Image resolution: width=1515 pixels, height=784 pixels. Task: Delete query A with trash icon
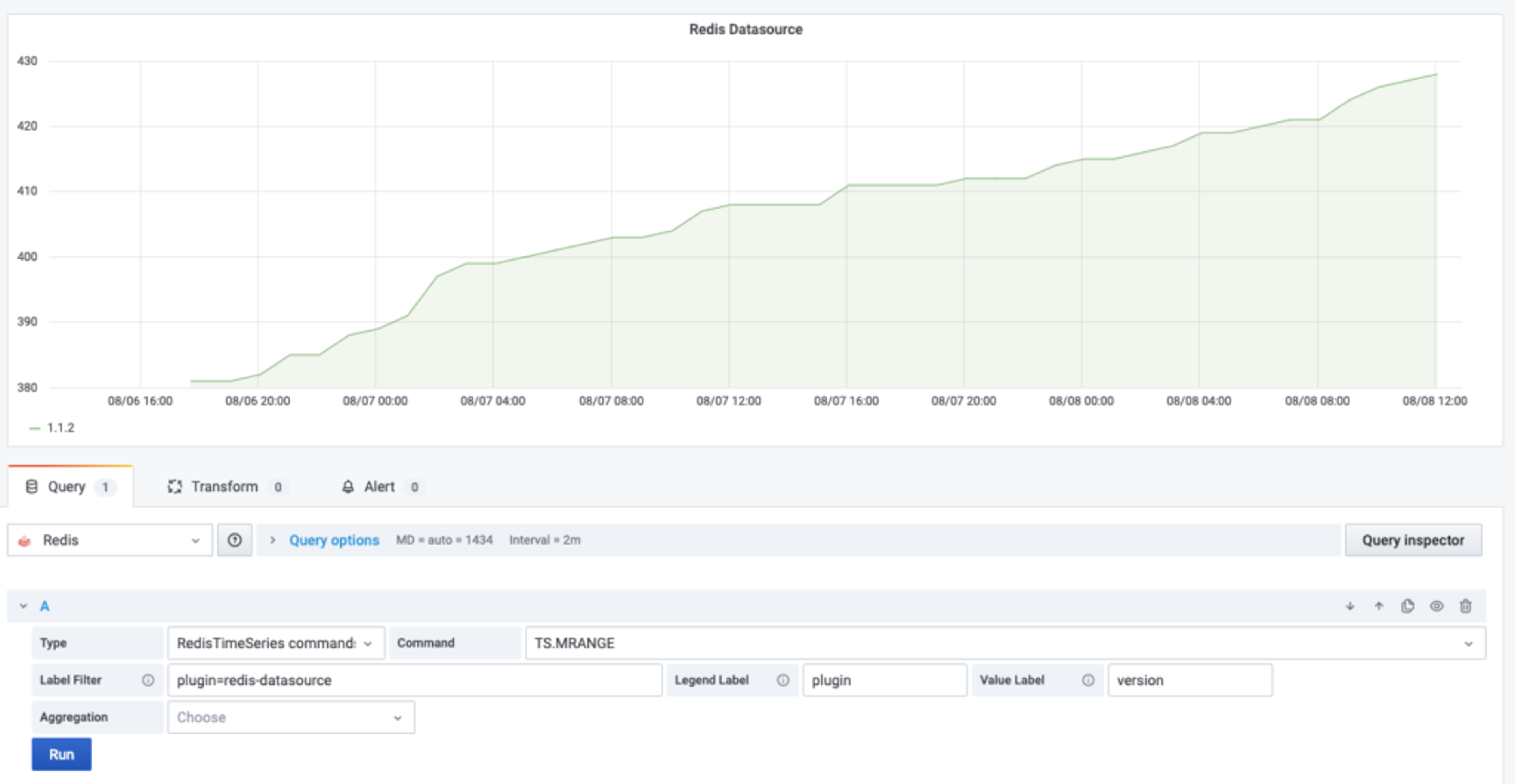point(1466,606)
